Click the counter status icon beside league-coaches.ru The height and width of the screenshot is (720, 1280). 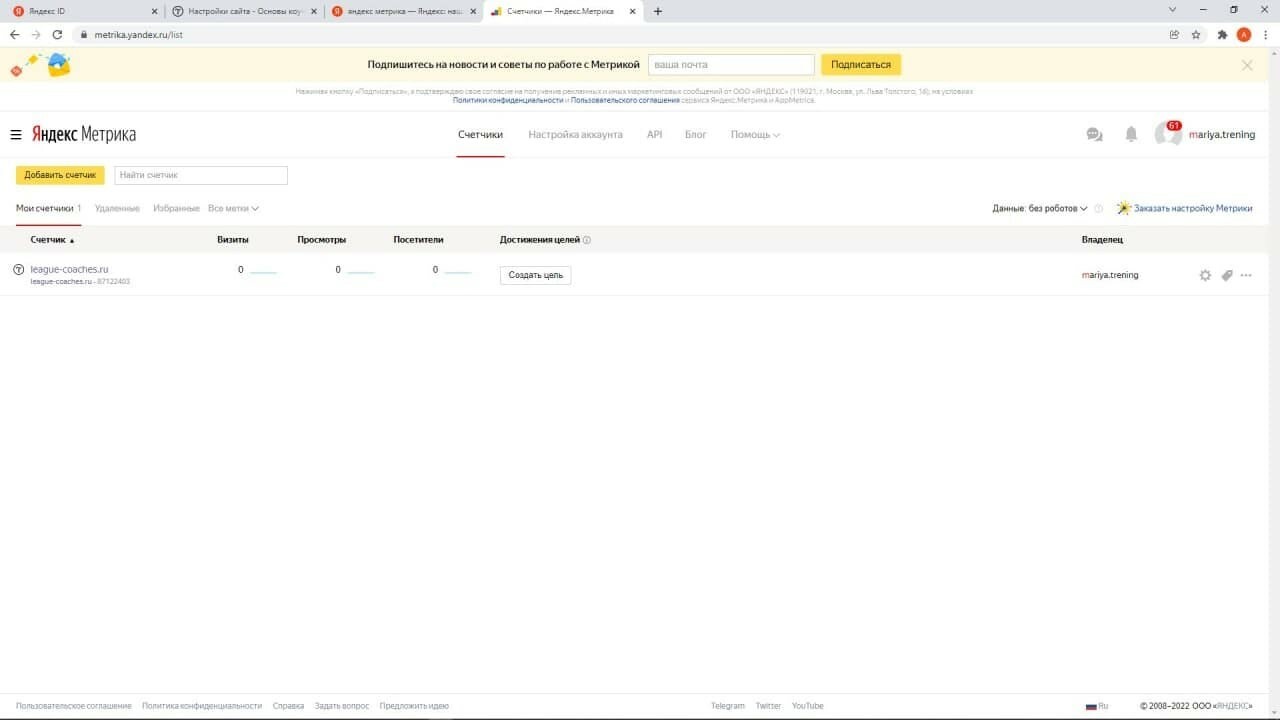(18, 270)
